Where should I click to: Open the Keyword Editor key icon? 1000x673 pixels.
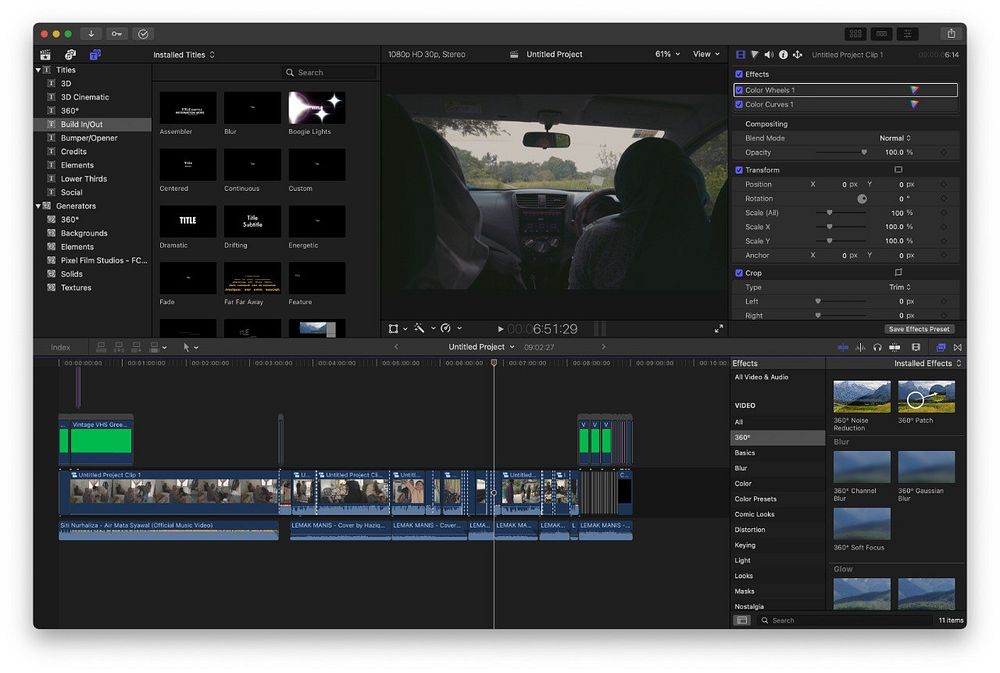117,34
